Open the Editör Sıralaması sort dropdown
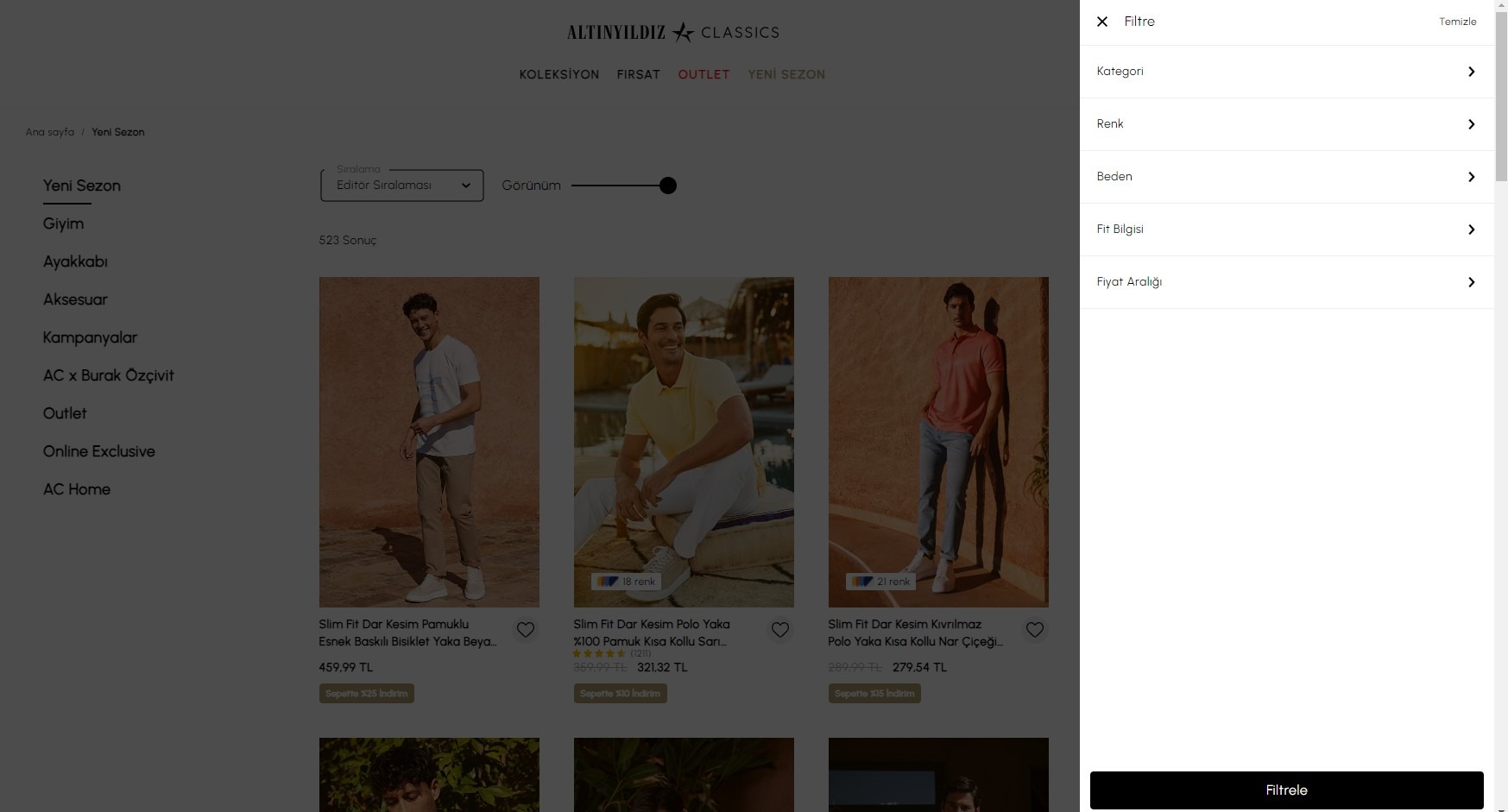 [402, 186]
